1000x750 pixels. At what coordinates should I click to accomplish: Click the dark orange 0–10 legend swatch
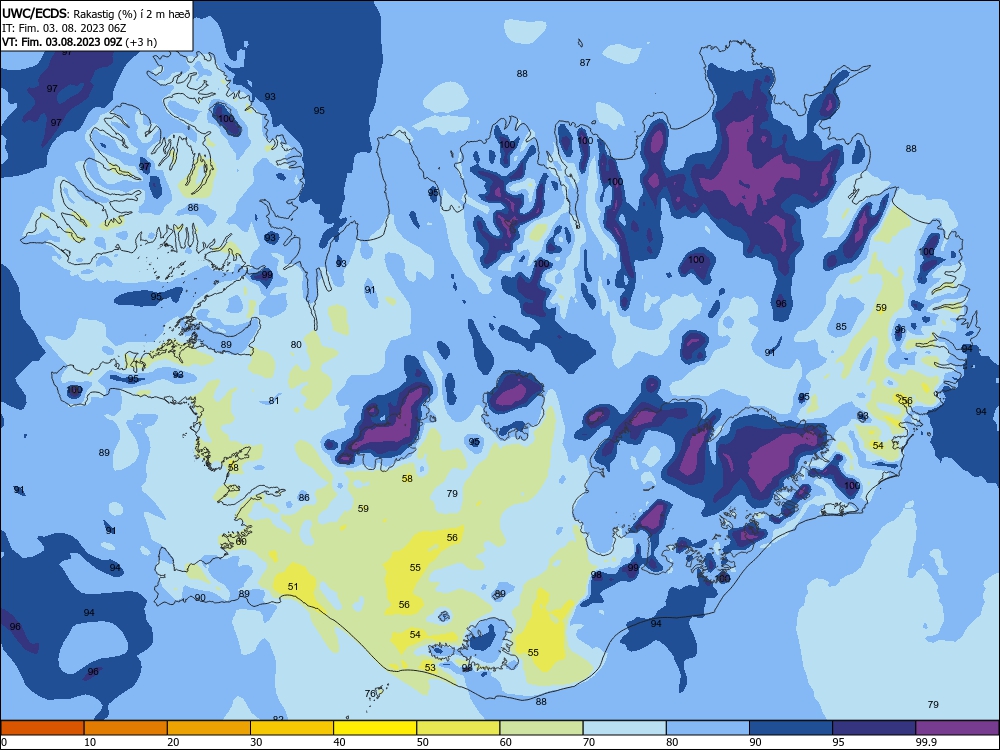point(42,728)
